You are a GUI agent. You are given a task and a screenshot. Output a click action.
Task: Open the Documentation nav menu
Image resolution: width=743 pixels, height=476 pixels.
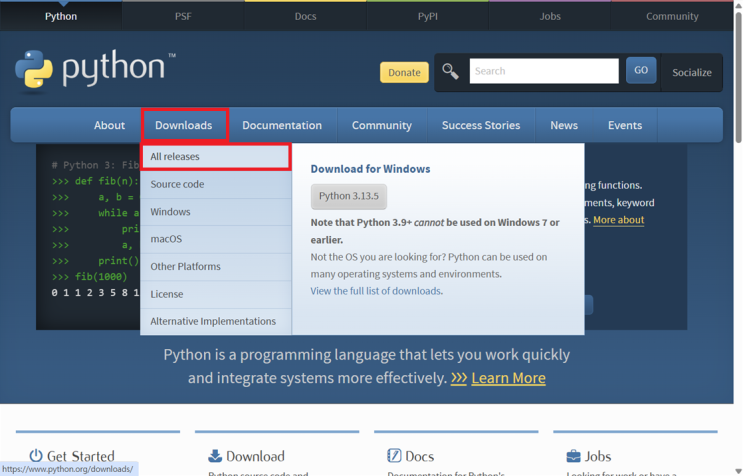(x=282, y=126)
